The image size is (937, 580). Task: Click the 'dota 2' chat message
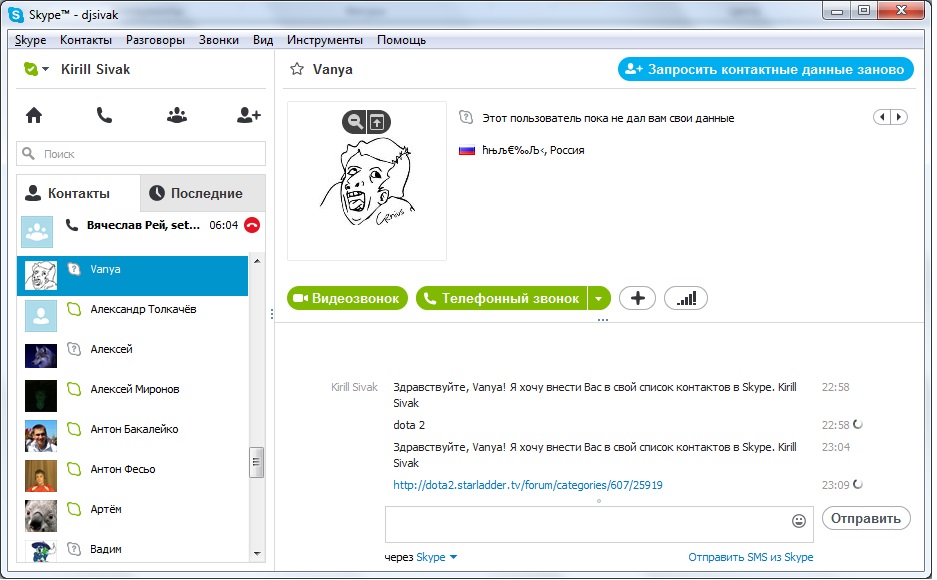(x=409, y=425)
